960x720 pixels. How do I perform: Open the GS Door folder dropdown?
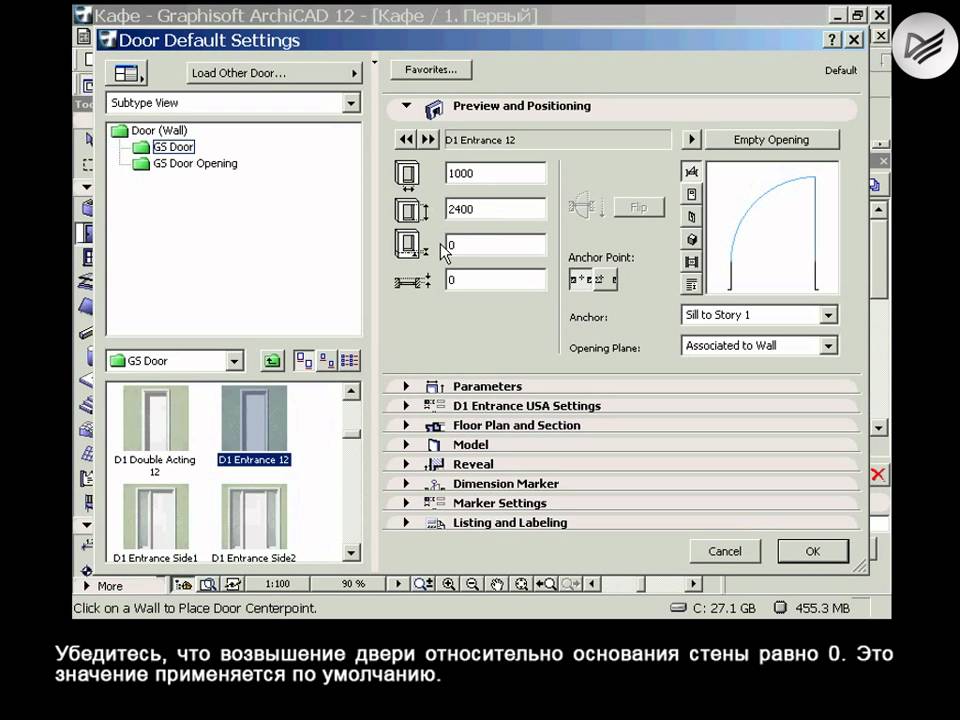[x=234, y=361]
